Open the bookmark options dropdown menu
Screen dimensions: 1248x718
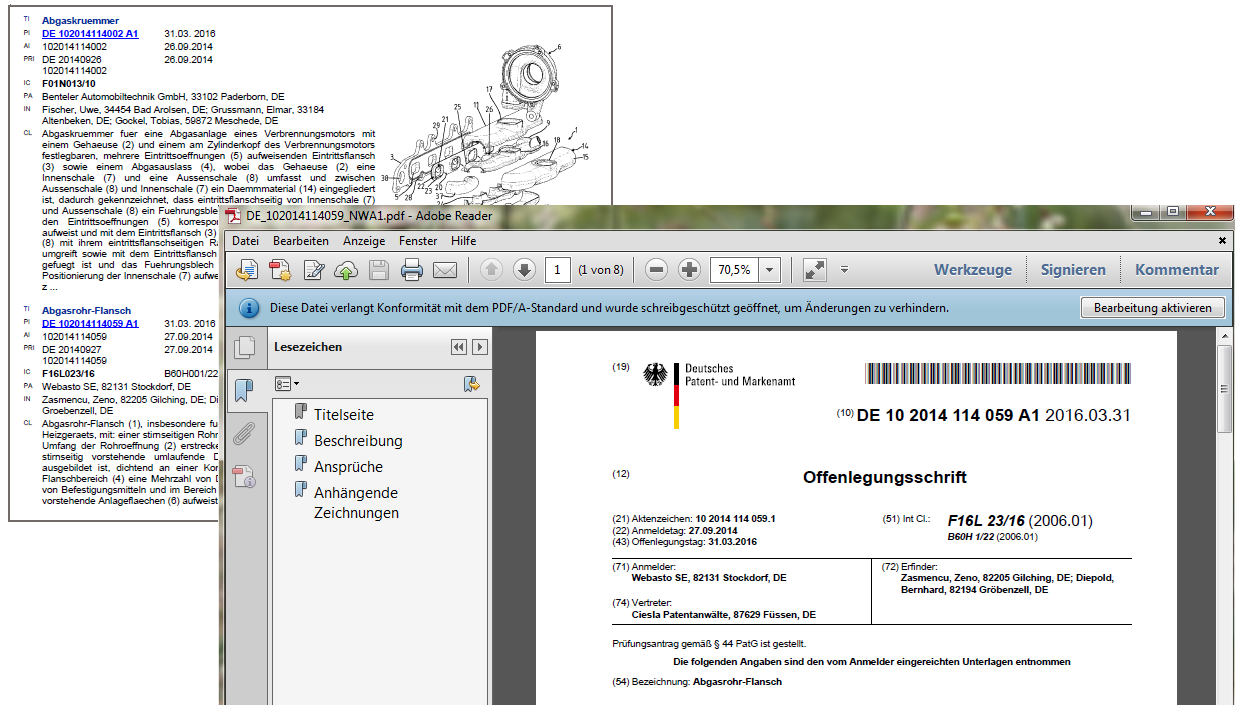click(x=287, y=383)
